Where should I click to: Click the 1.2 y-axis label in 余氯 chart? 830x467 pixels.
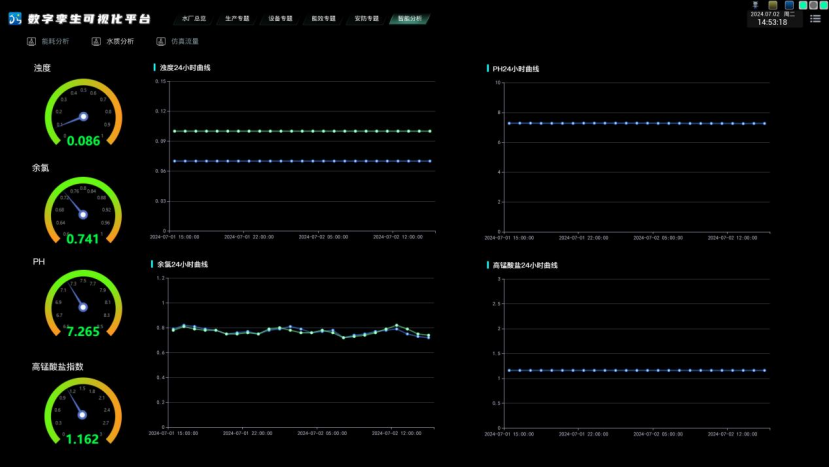pos(161,277)
